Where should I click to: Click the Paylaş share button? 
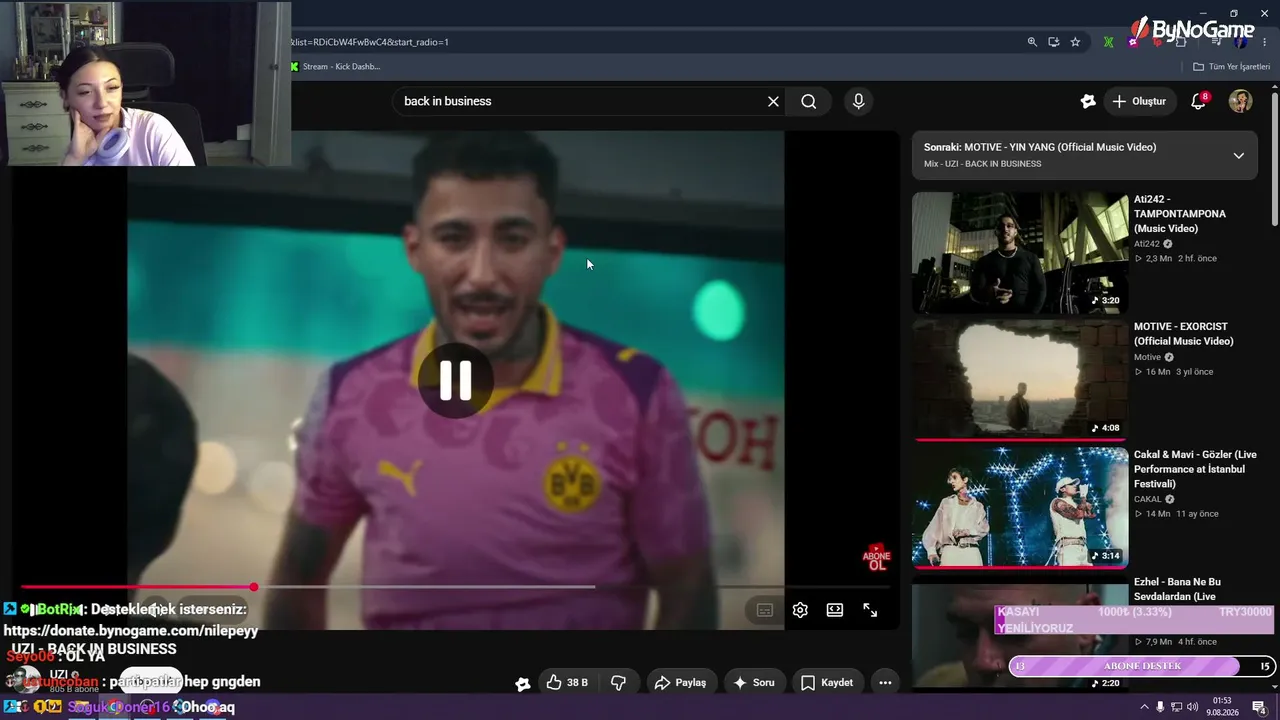[680, 683]
